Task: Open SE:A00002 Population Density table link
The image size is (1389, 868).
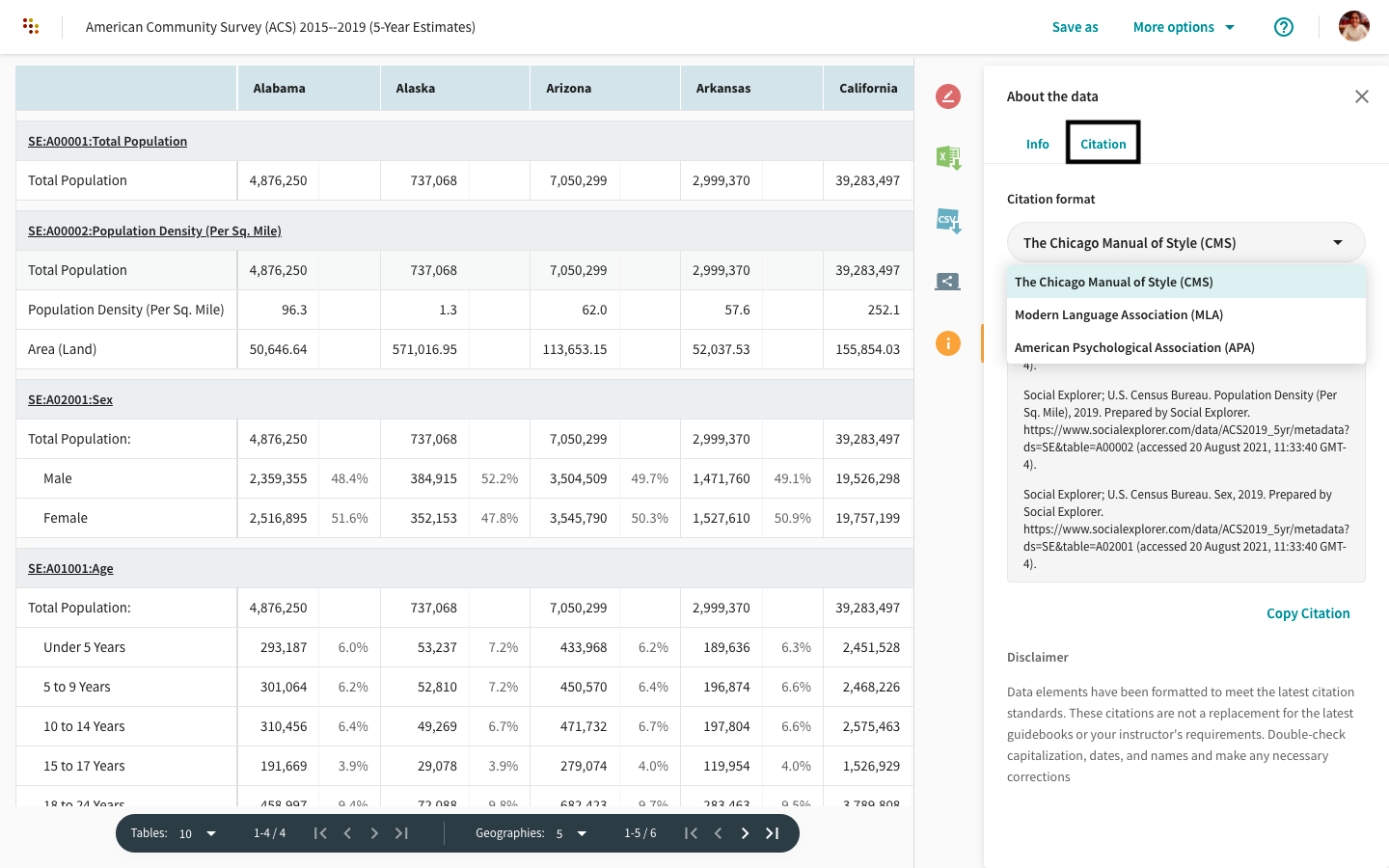Action: [x=154, y=231]
